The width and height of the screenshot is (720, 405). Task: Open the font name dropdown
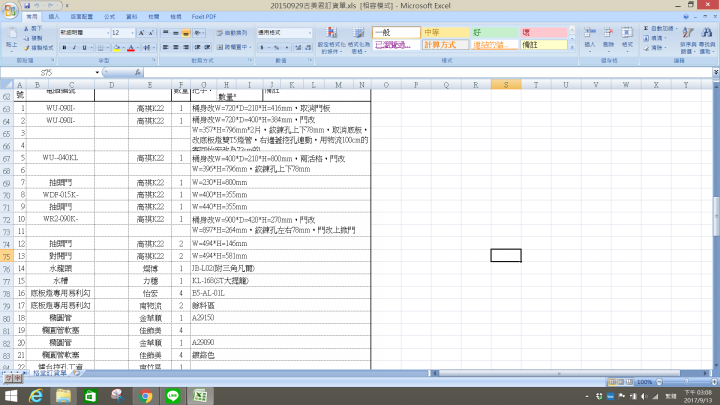click(108, 33)
